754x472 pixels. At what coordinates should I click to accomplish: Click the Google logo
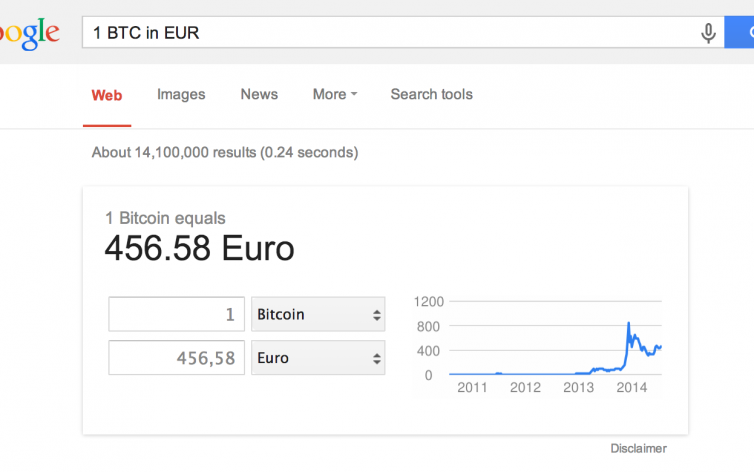30,34
